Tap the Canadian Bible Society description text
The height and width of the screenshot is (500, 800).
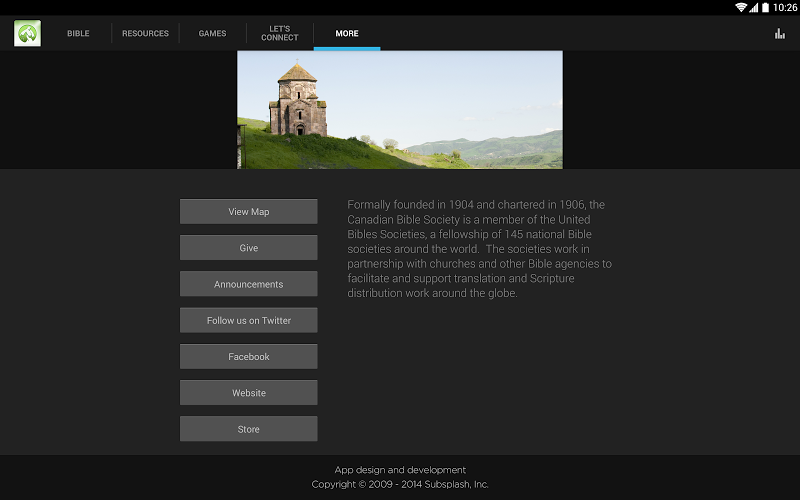click(480, 249)
